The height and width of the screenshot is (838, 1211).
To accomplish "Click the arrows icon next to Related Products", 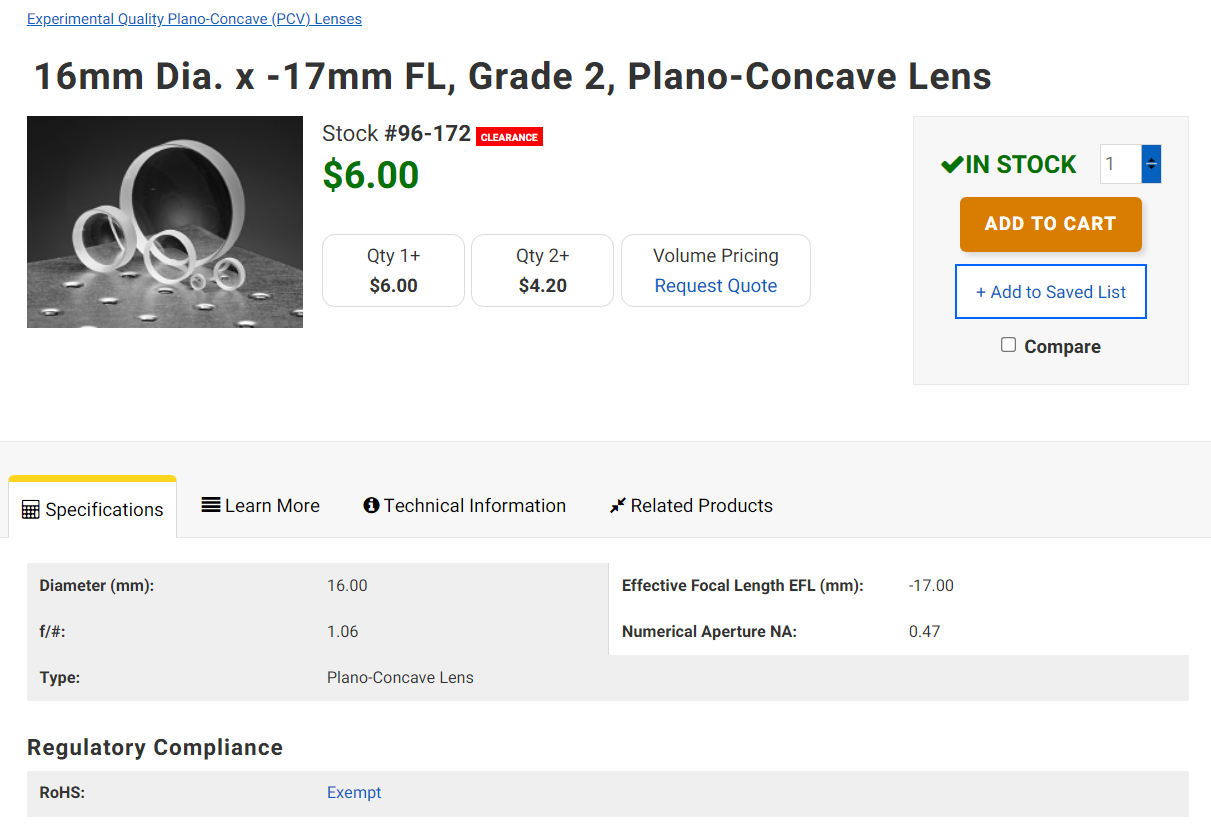I will (x=618, y=503).
